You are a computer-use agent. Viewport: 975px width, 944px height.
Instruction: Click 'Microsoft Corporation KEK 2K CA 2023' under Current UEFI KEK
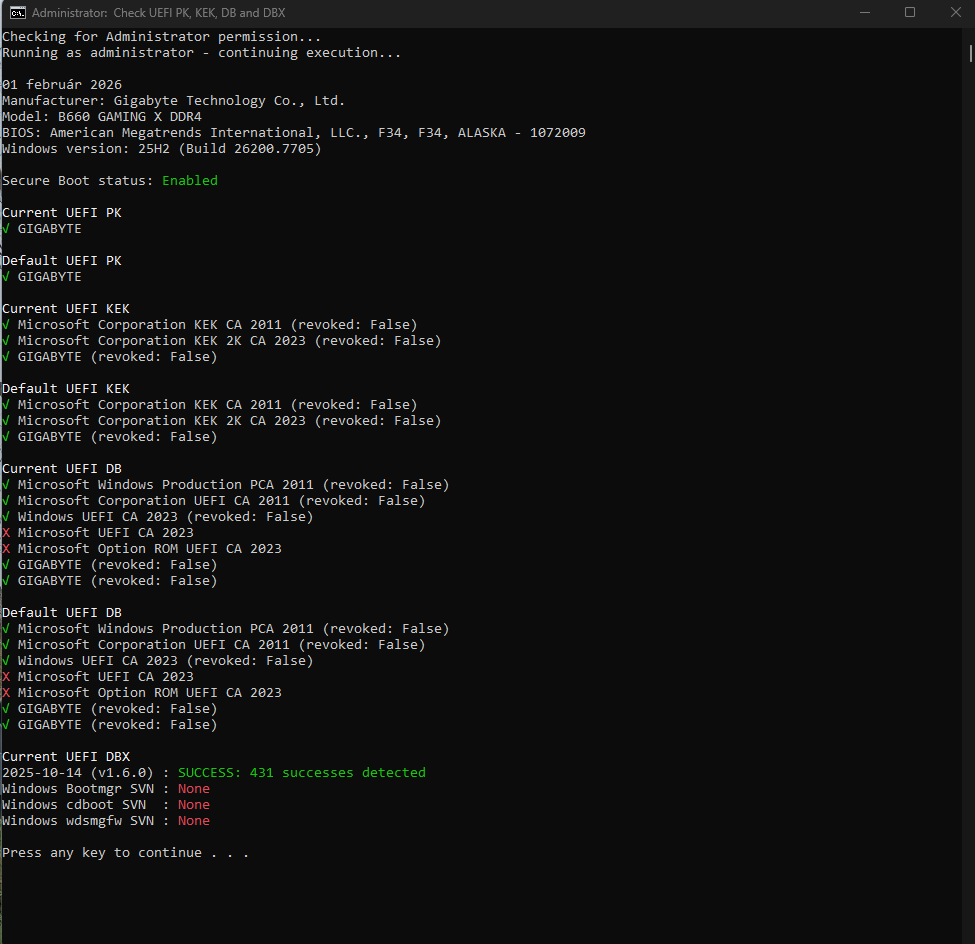point(162,341)
